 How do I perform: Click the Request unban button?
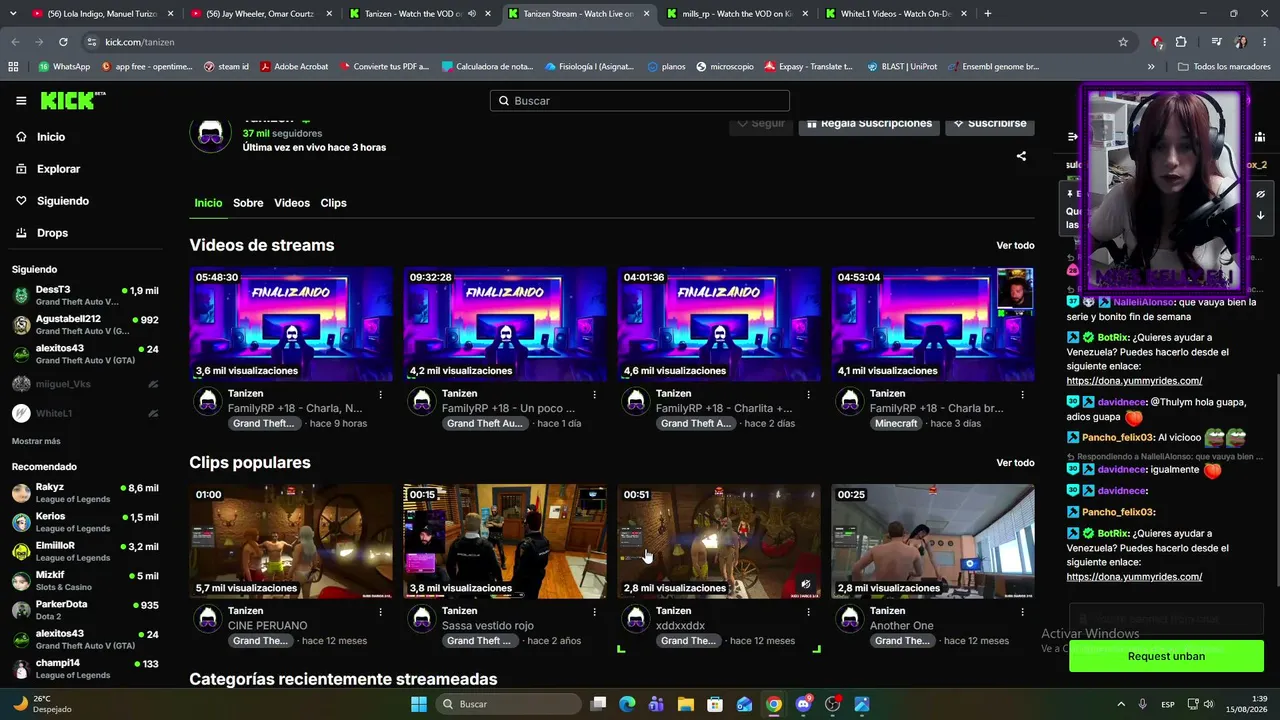coord(1166,656)
